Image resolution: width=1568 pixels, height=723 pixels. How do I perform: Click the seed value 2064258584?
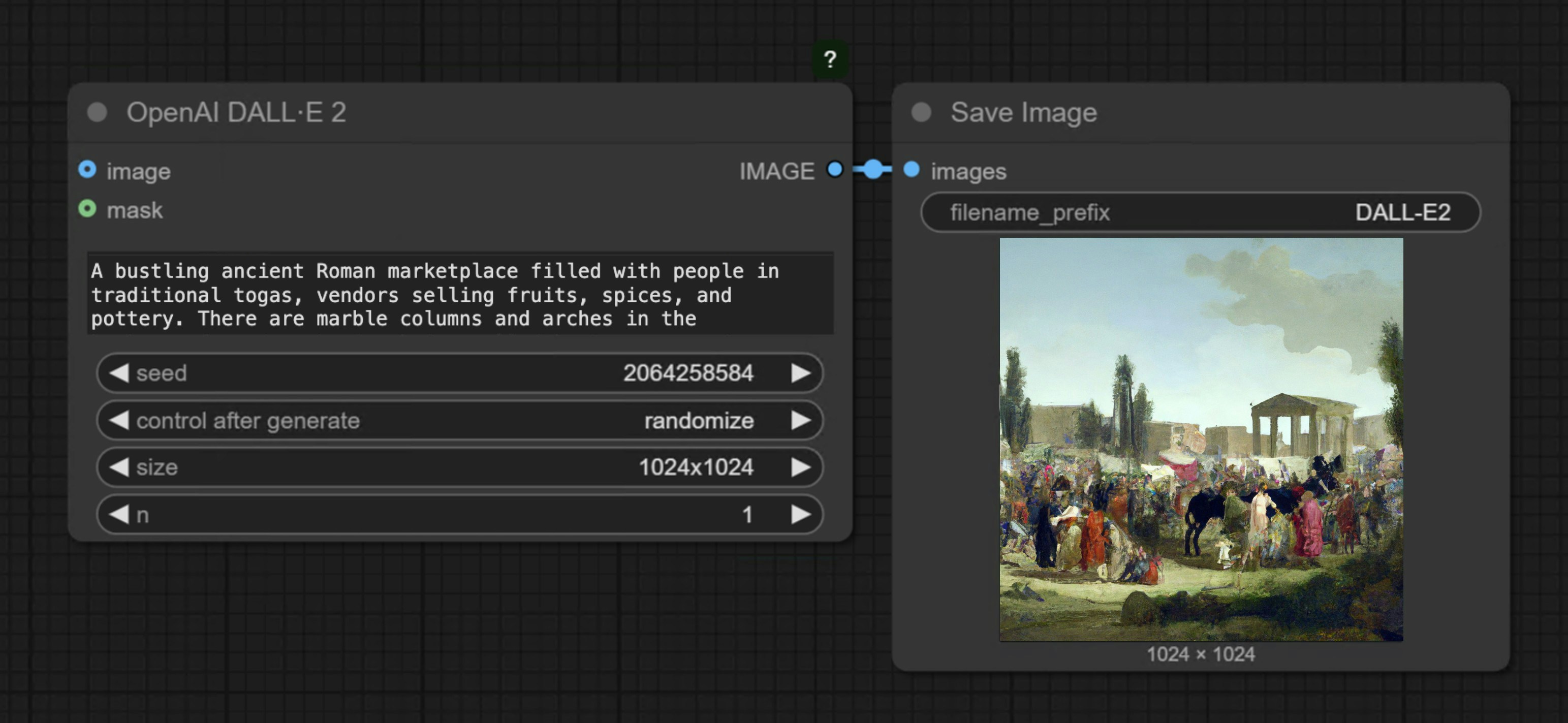[688, 373]
